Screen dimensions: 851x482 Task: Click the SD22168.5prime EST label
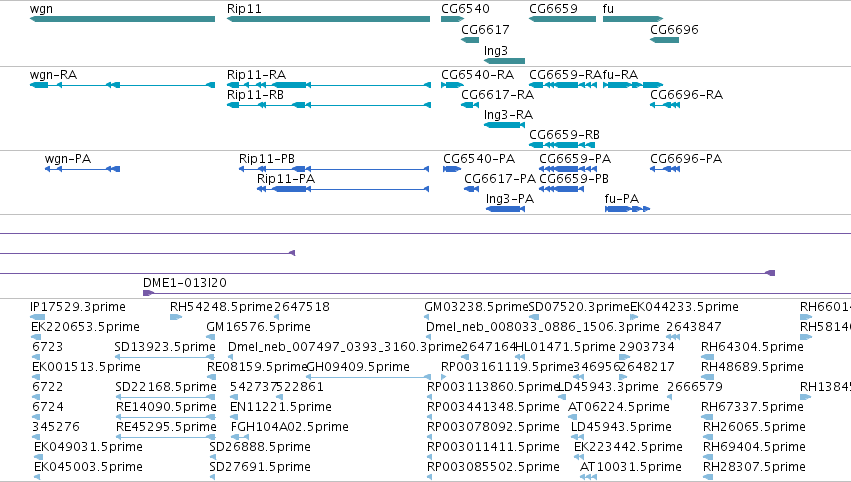166,388
